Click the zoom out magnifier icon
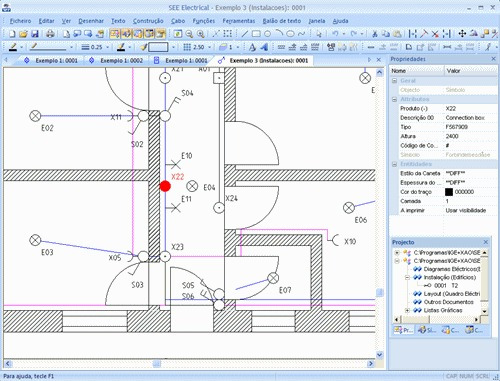The height and width of the screenshot is (381, 500). click(x=189, y=34)
